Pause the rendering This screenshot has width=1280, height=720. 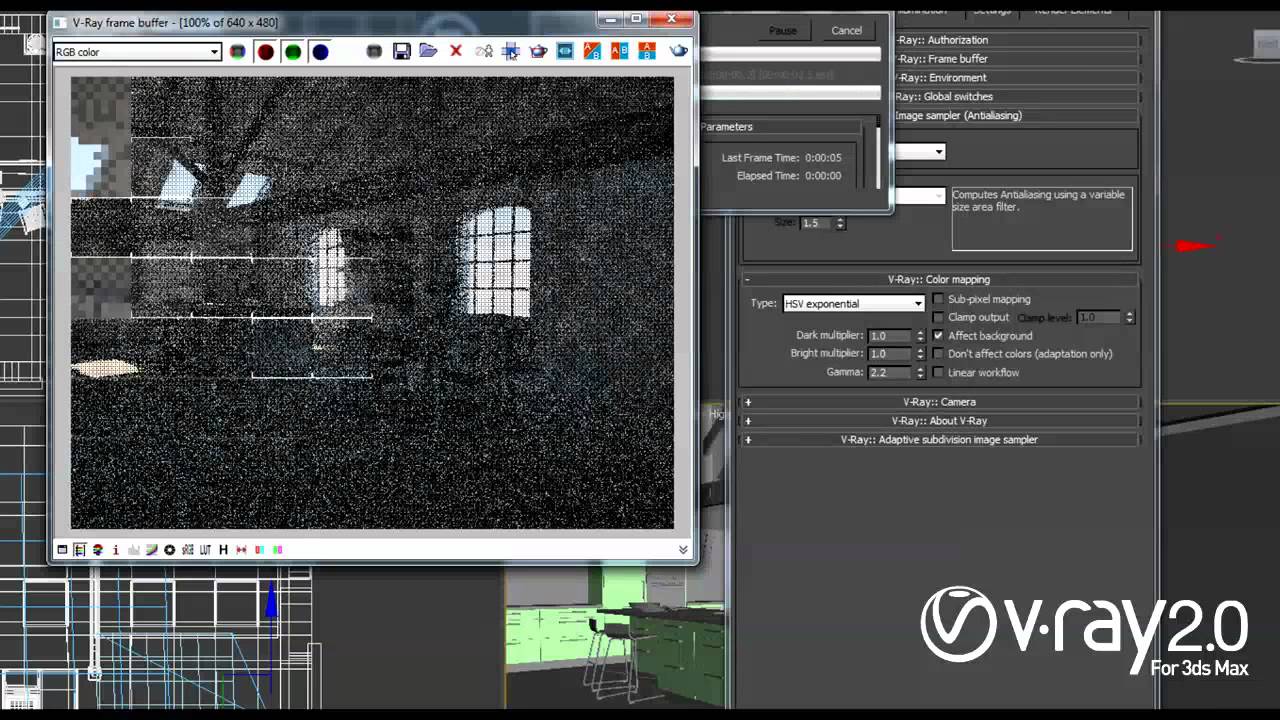coord(783,30)
